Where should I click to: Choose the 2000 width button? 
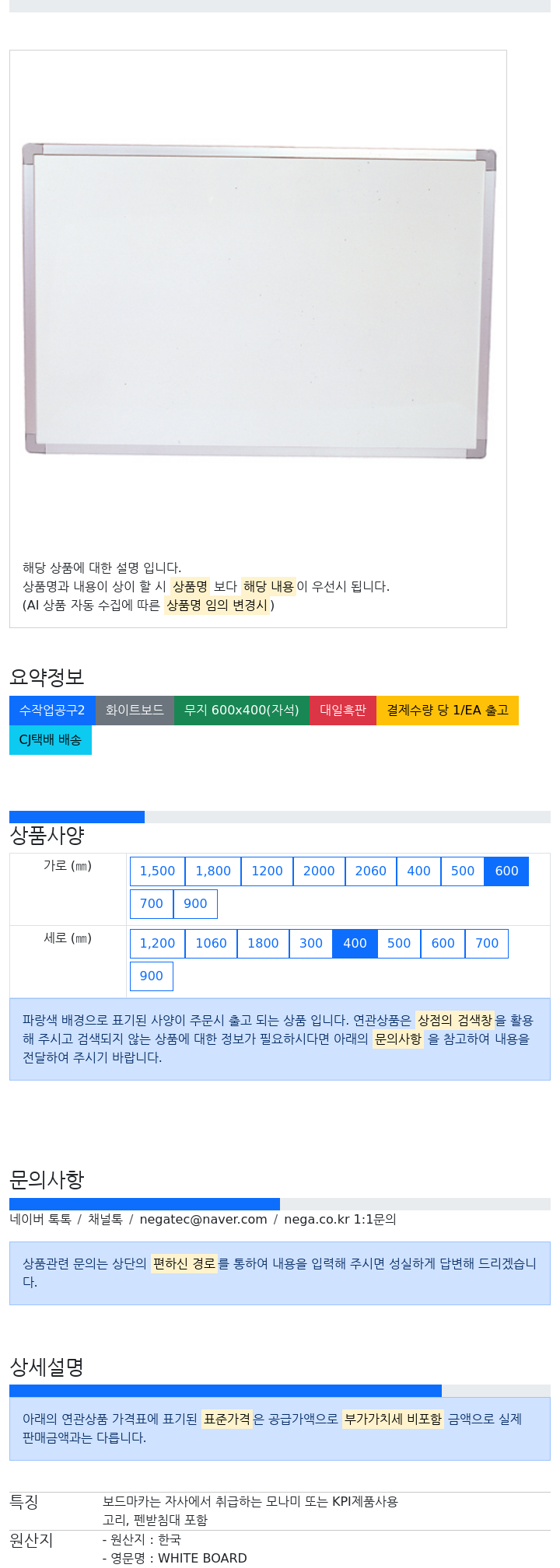click(319, 871)
